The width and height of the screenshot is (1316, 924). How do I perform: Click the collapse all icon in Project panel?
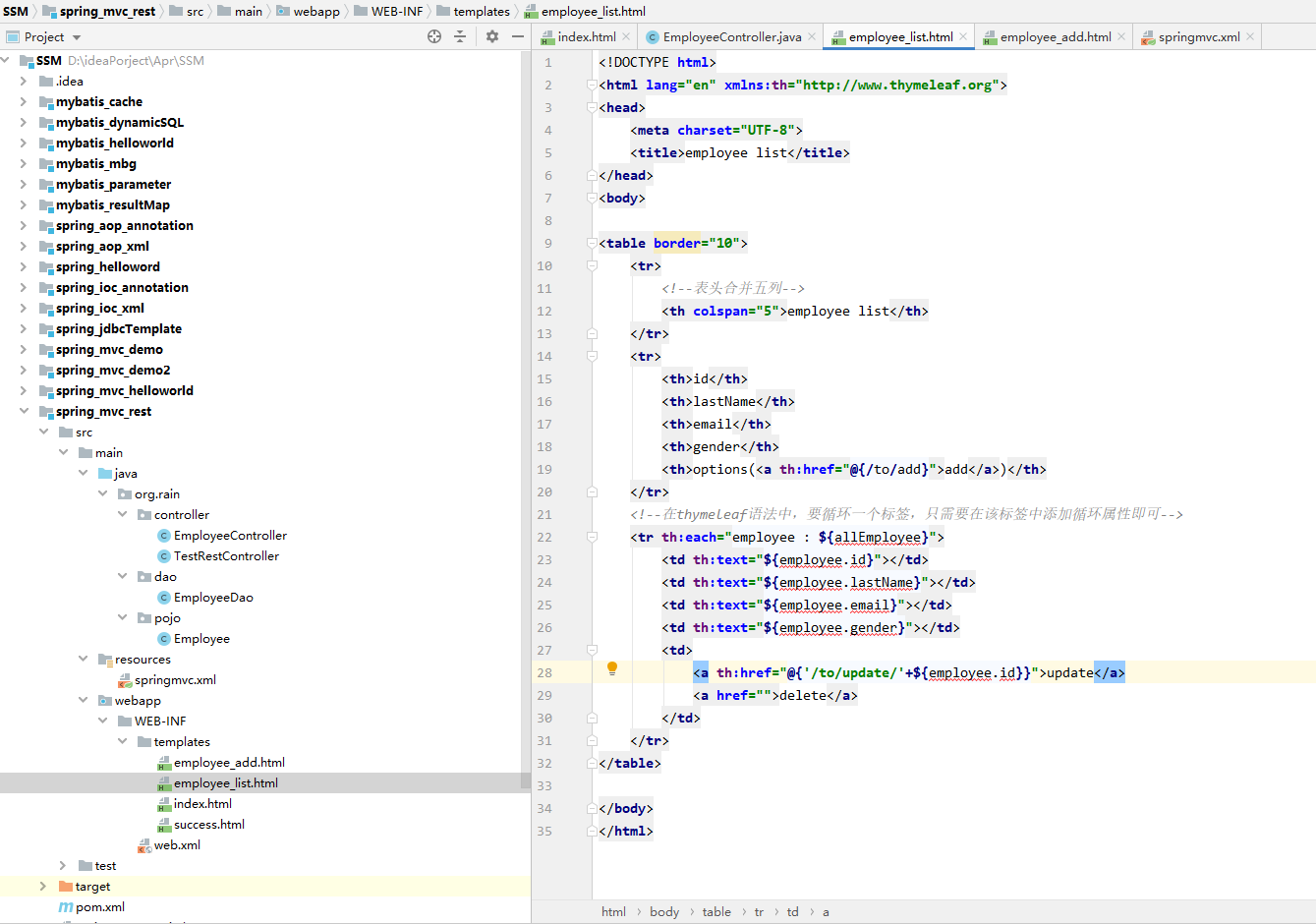(x=460, y=36)
